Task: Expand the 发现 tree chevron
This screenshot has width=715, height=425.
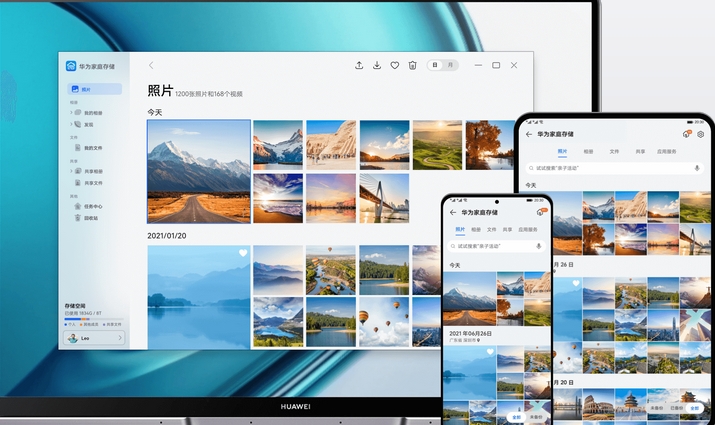Action: (71, 124)
